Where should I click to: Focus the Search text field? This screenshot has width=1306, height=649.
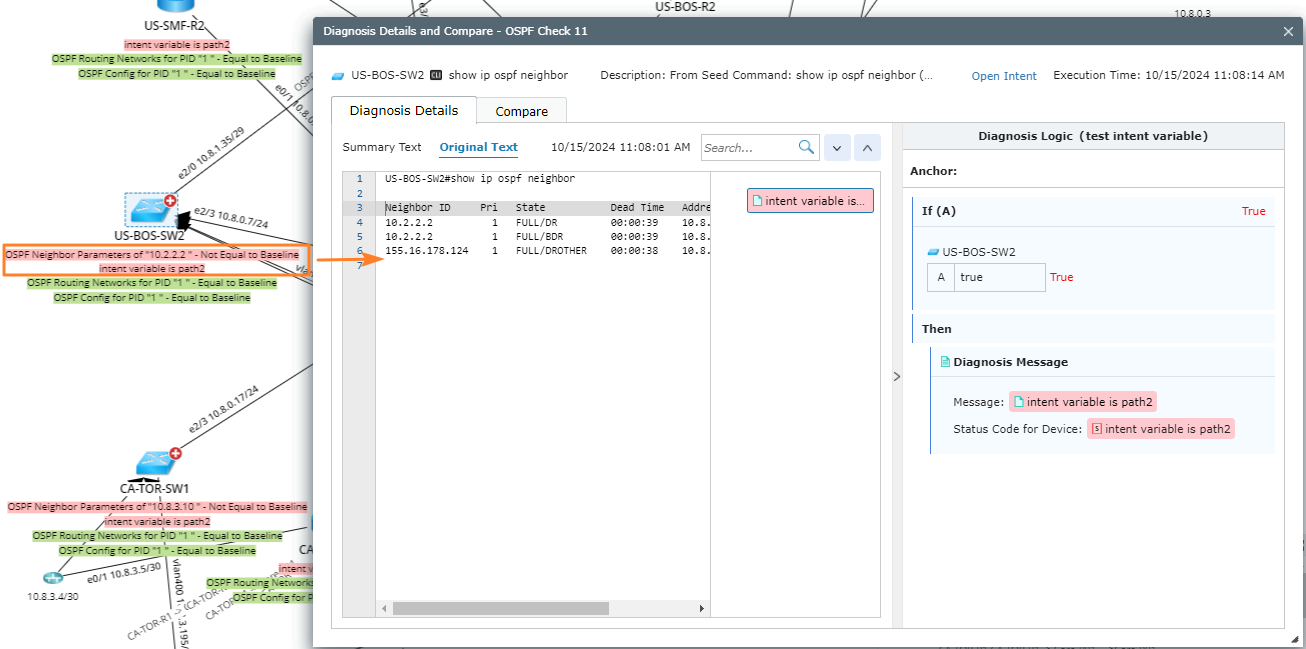(x=750, y=148)
